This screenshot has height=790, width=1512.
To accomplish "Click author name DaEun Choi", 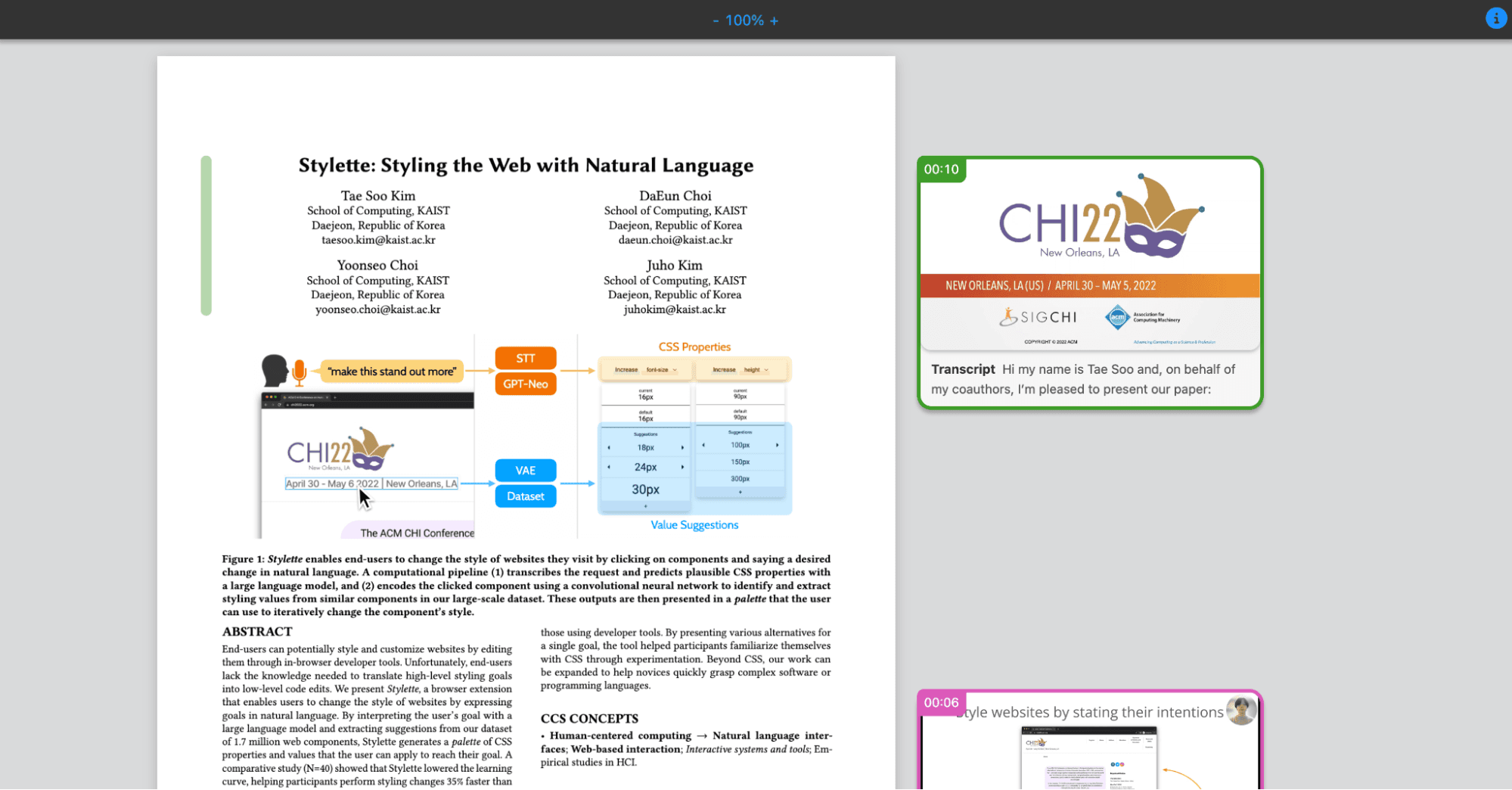I will (675, 195).
